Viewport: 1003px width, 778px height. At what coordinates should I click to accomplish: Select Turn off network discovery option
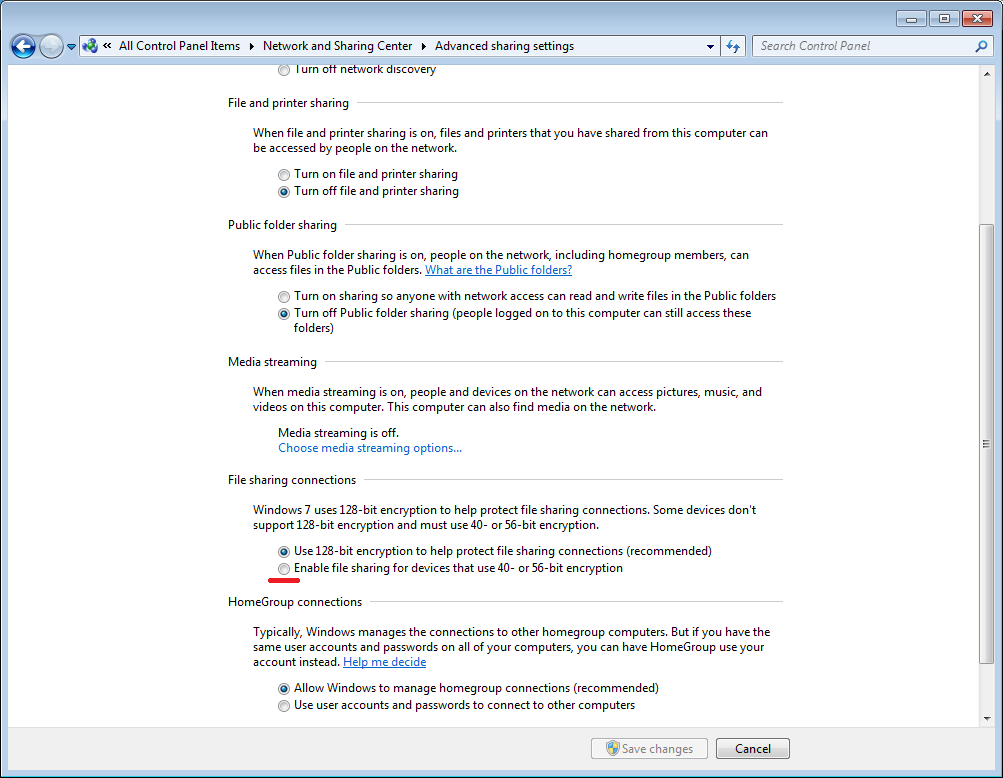point(284,70)
